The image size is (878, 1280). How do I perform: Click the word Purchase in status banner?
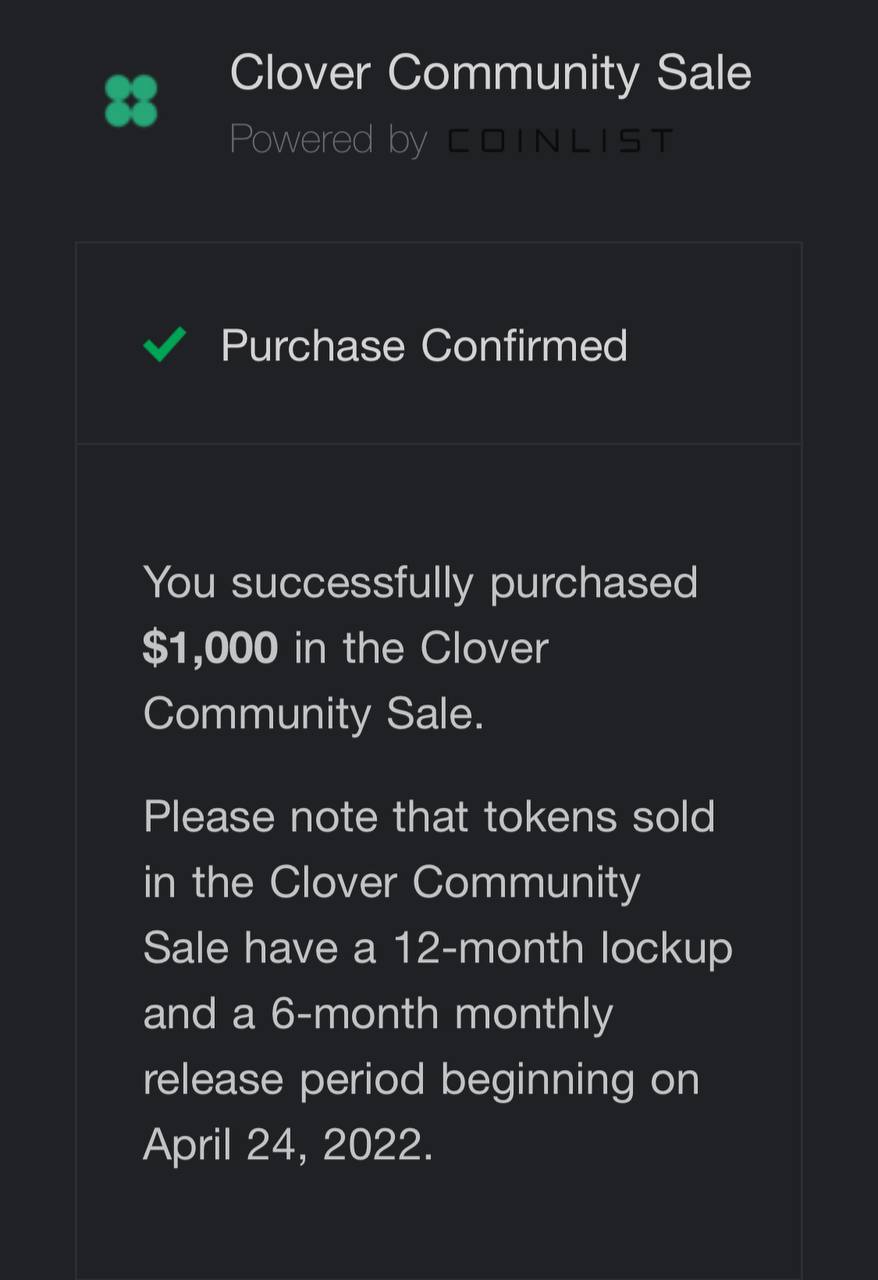click(313, 346)
